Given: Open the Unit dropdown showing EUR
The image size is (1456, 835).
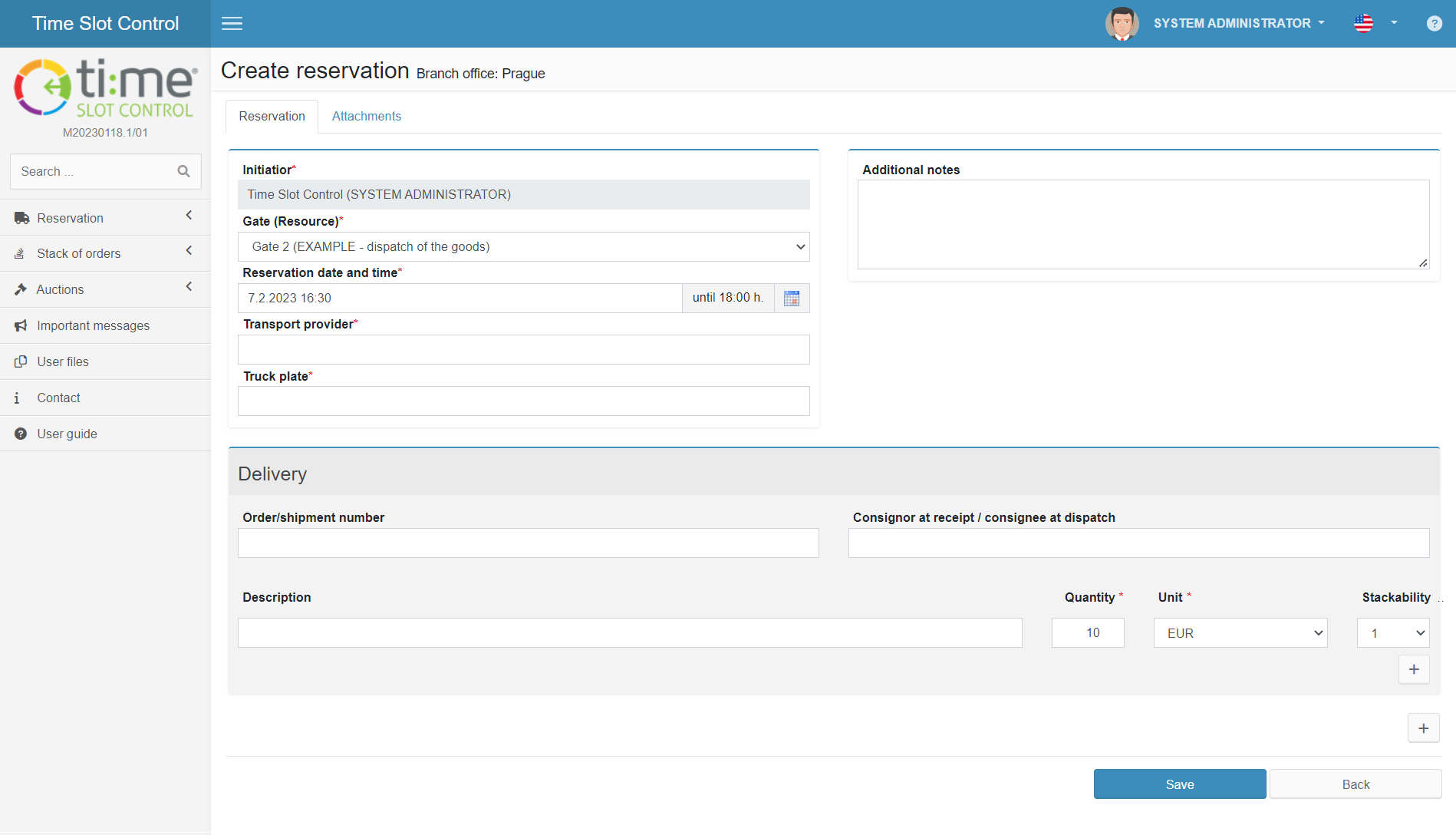Looking at the screenshot, I should 1240,633.
